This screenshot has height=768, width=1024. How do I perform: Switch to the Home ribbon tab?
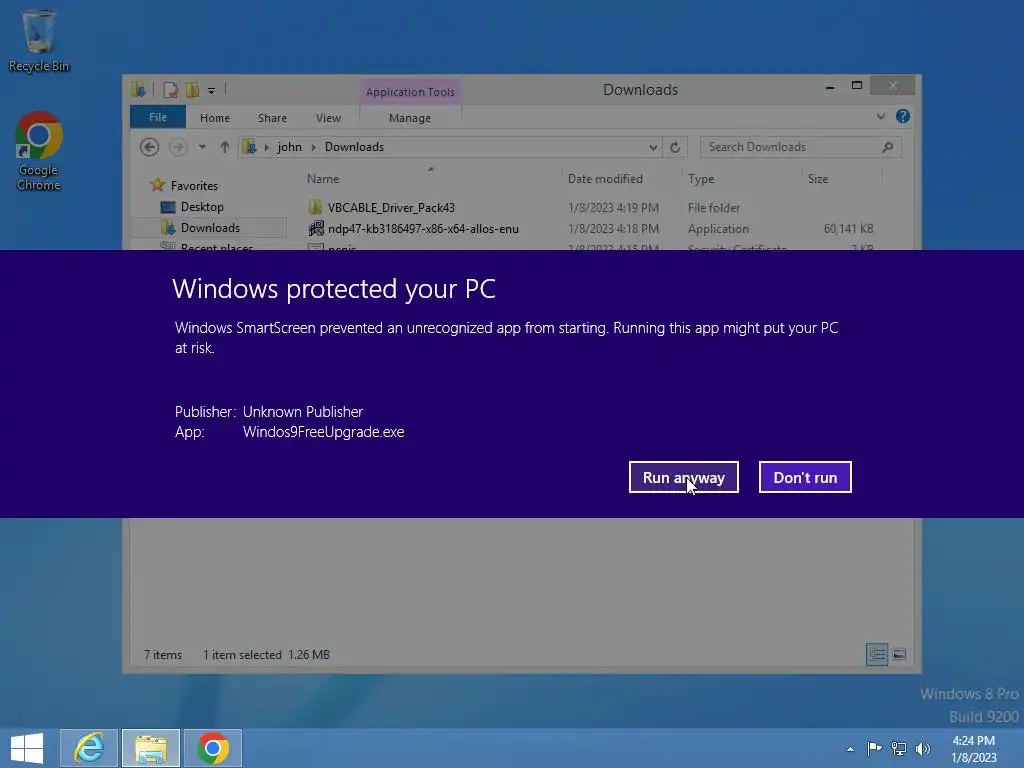tap(215, 118)
